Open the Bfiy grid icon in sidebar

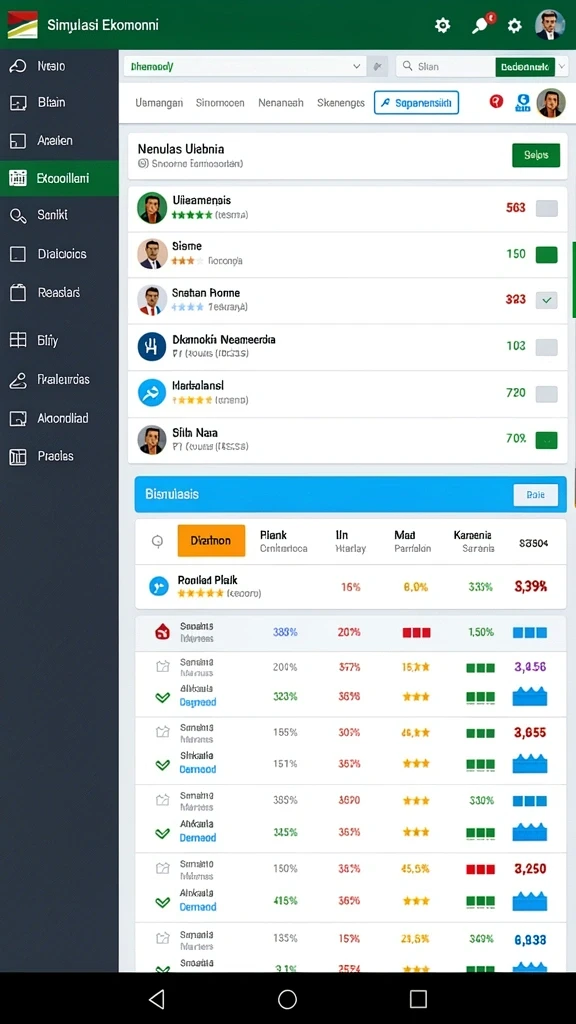point(18,340)
